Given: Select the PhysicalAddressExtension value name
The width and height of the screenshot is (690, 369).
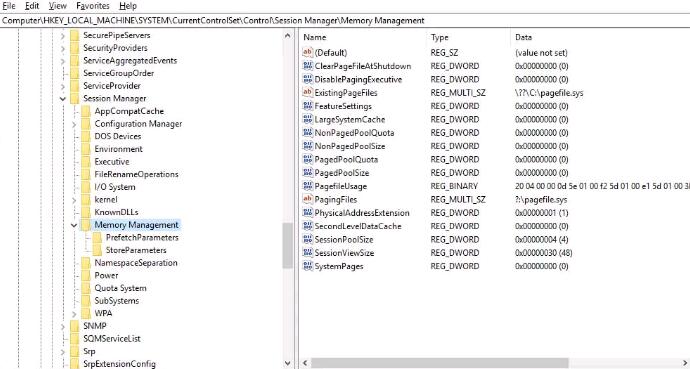Looking at the screenshot, I should pos(362,213).
